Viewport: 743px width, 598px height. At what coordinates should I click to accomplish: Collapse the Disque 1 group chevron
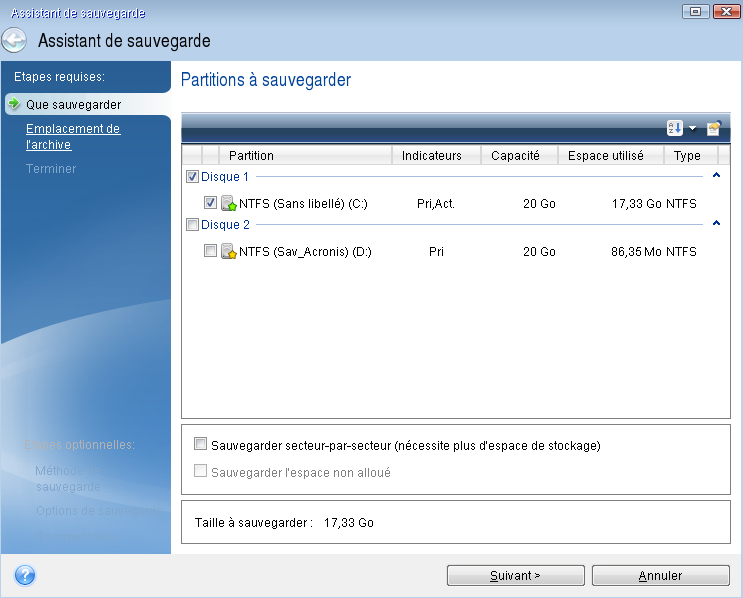716,175
